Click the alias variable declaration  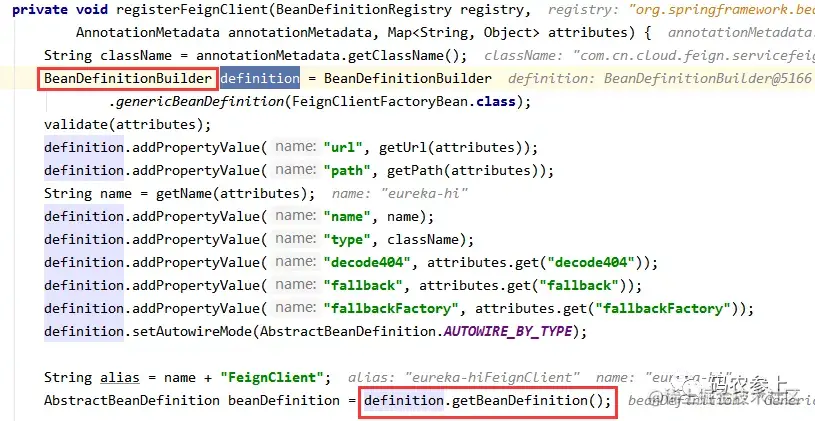tap(120, 377)
